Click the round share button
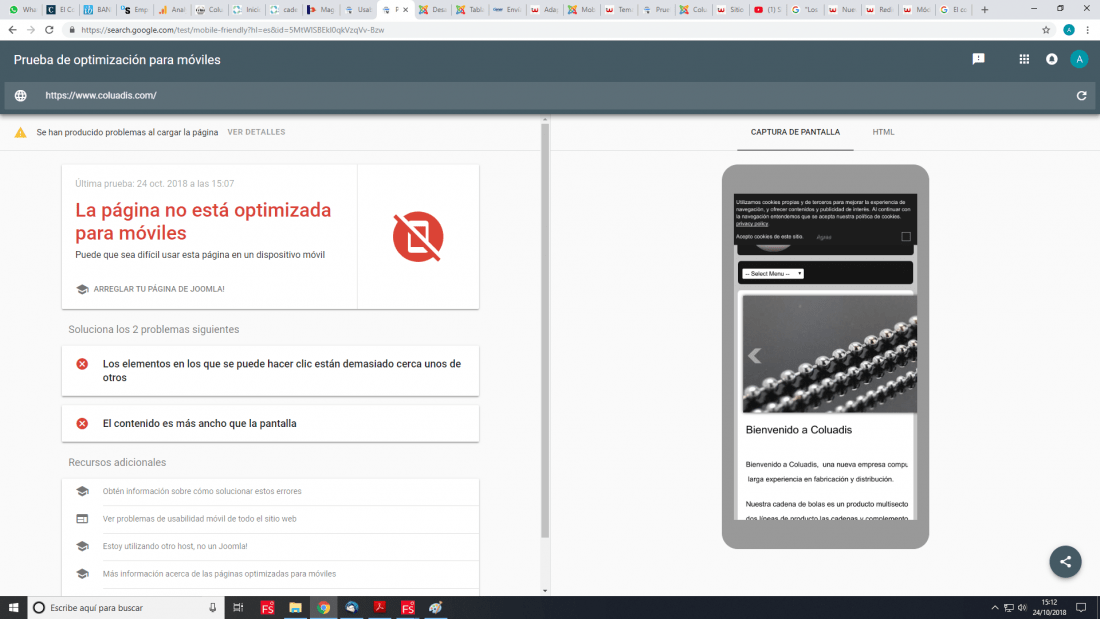Image resolution: width=1100 pixels, height=619 pixels. pyautogui.click(x=1065, y=561)
